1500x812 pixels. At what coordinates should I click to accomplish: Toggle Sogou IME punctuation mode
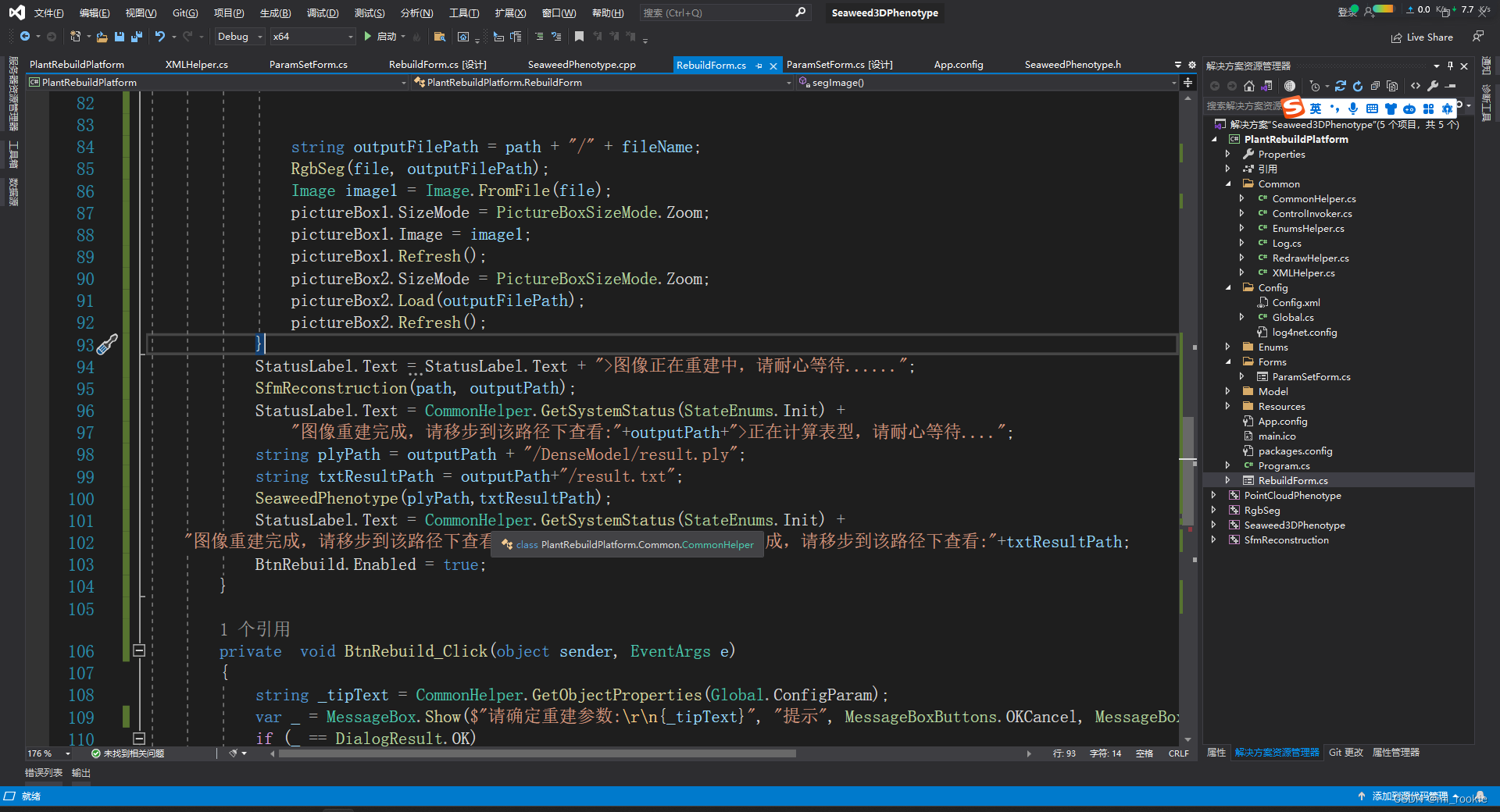coord(1334,109)
